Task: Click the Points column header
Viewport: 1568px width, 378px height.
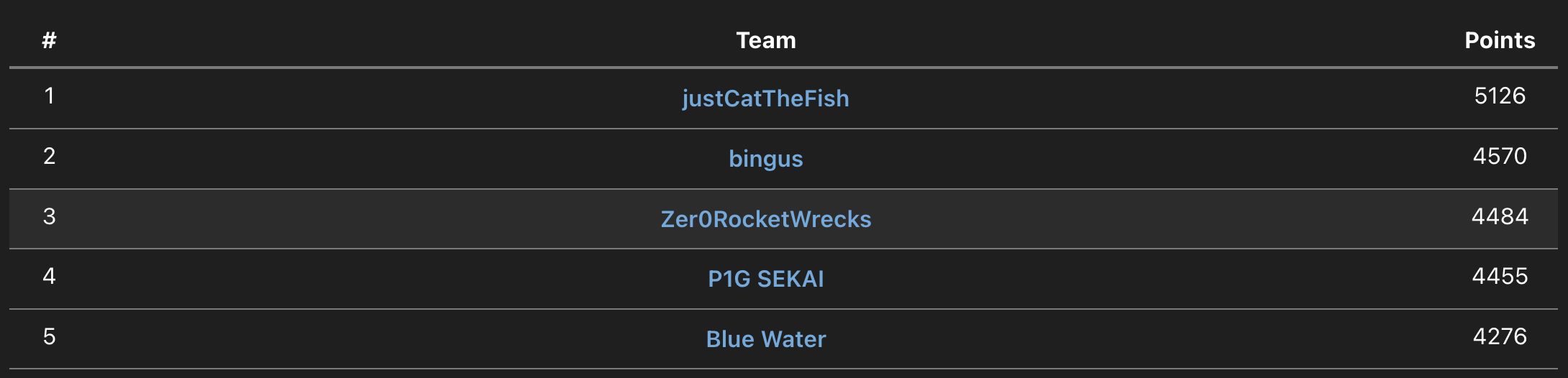Action: 1499,40
